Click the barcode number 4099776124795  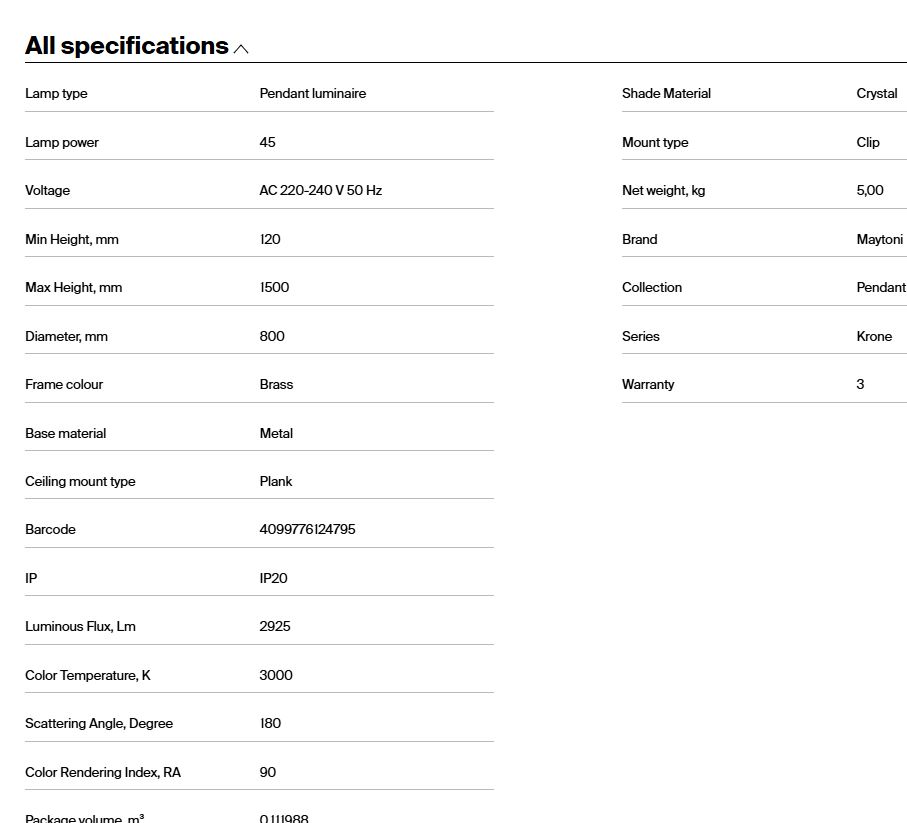[x=307, y=530]
